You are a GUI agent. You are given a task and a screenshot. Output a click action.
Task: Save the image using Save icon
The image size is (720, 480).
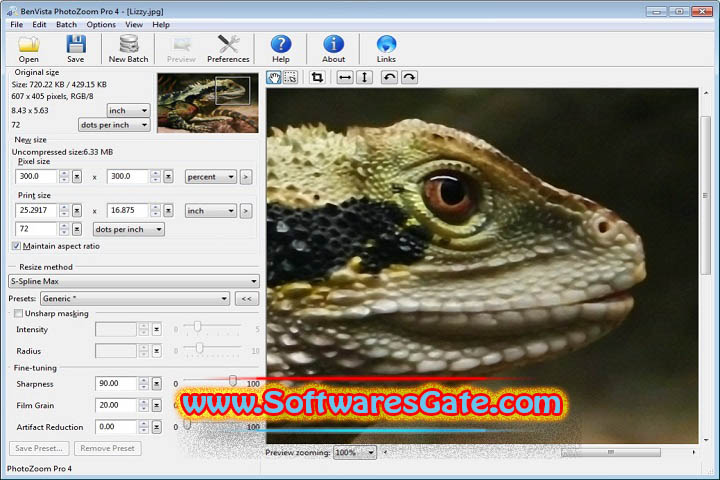pos(76,49)
